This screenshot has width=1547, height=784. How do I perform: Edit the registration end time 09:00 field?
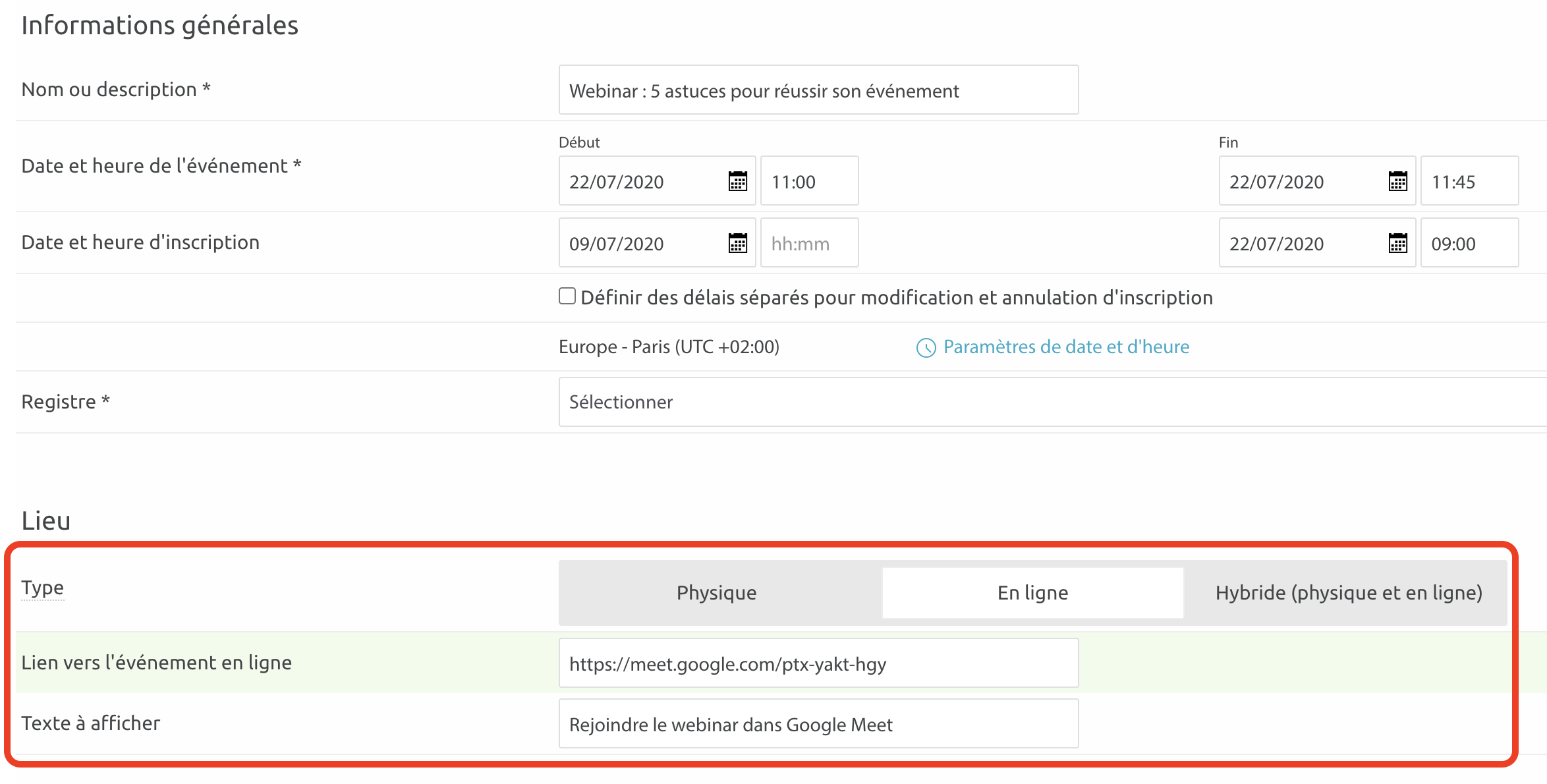point(1469,243)
